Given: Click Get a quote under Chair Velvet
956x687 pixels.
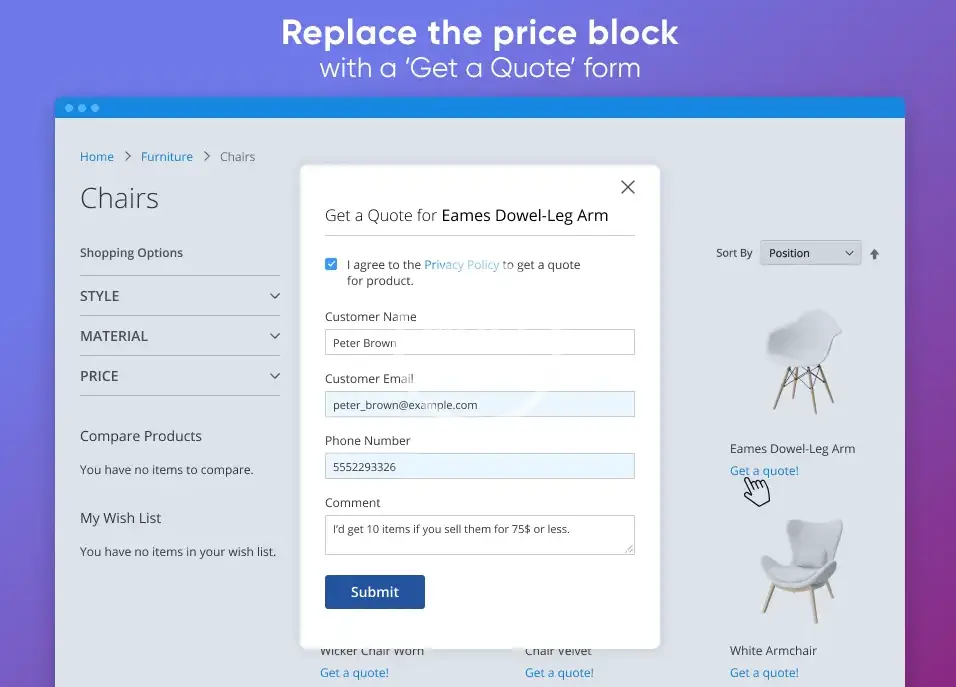Looking at the screenshot, I should (x=559, y=673).
